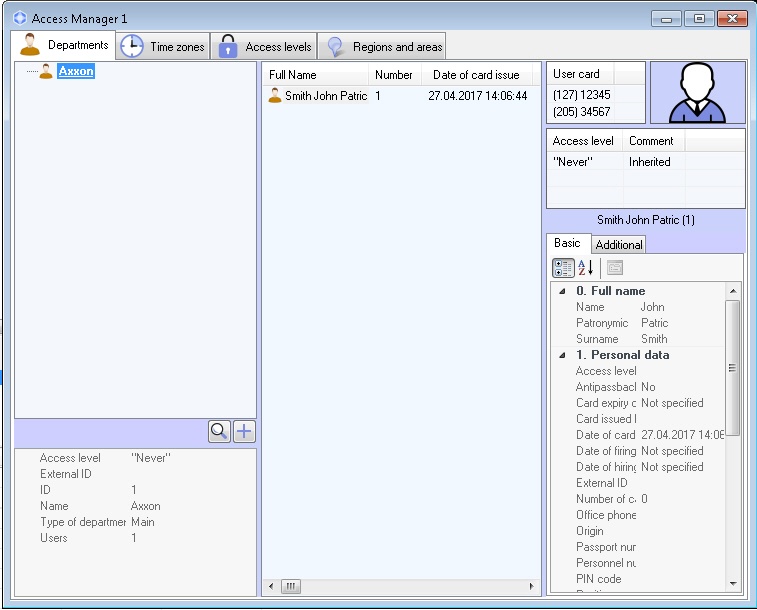757x610 pixels.
Task: Click the Access Manager title bar icon
Action: (20, 19)
